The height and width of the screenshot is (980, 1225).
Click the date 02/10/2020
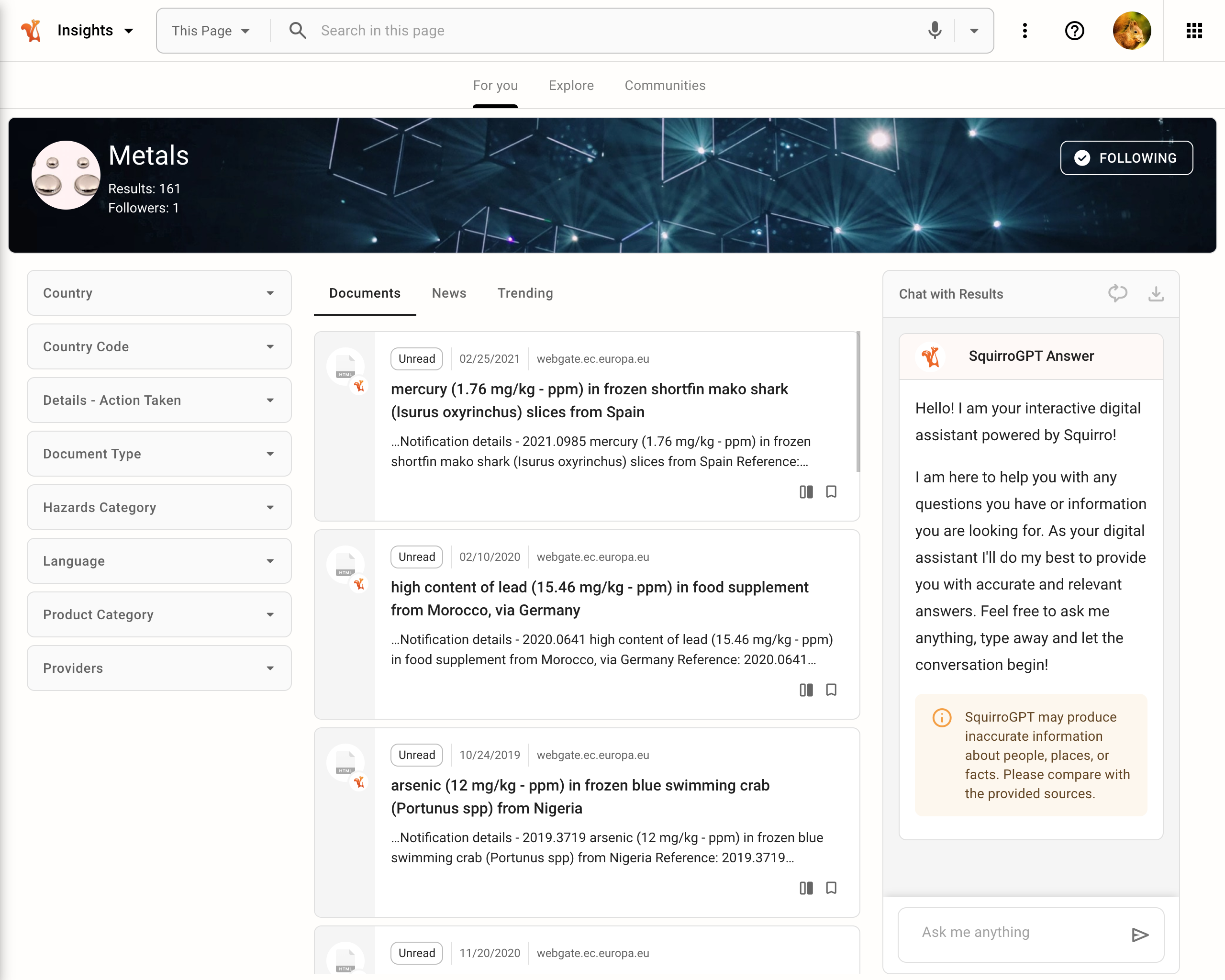click(490, 557)
